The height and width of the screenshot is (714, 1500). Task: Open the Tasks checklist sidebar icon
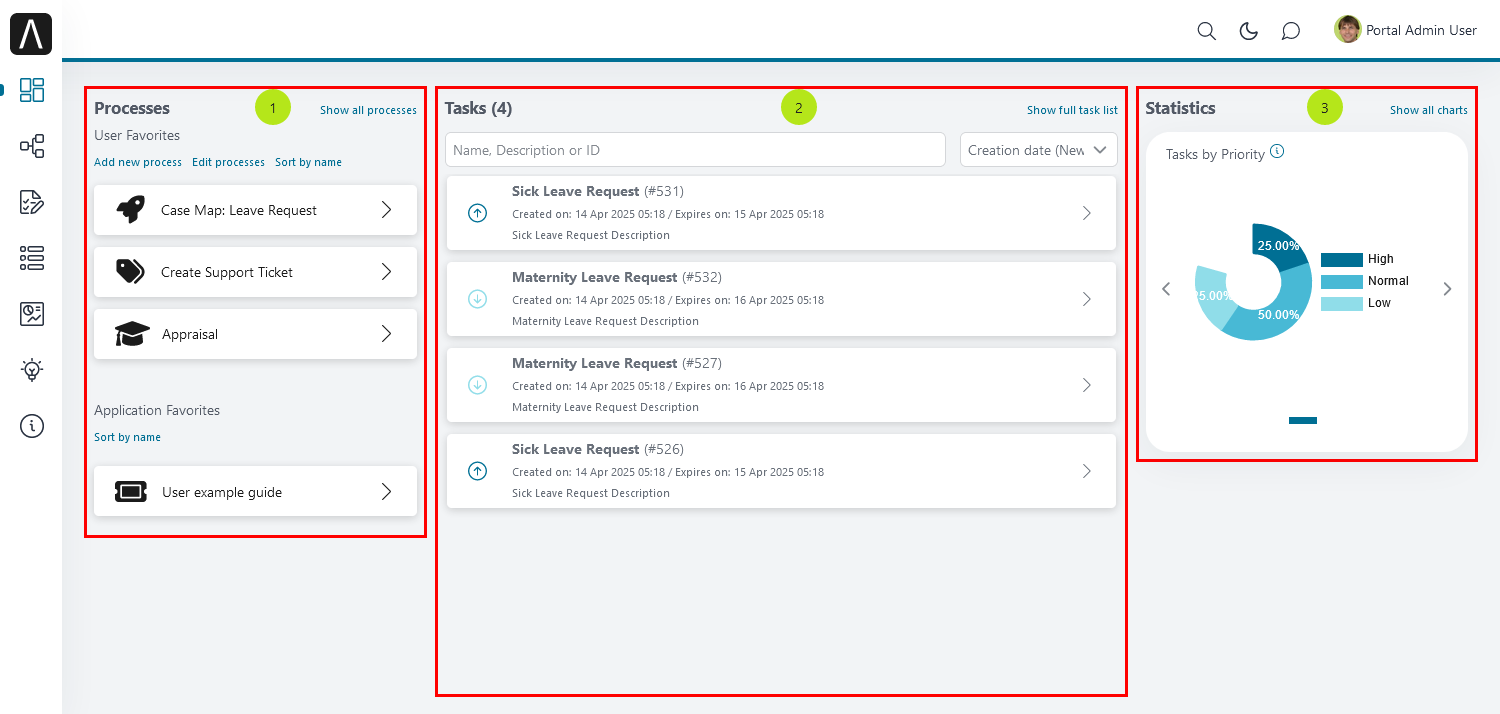coord(32,202)
